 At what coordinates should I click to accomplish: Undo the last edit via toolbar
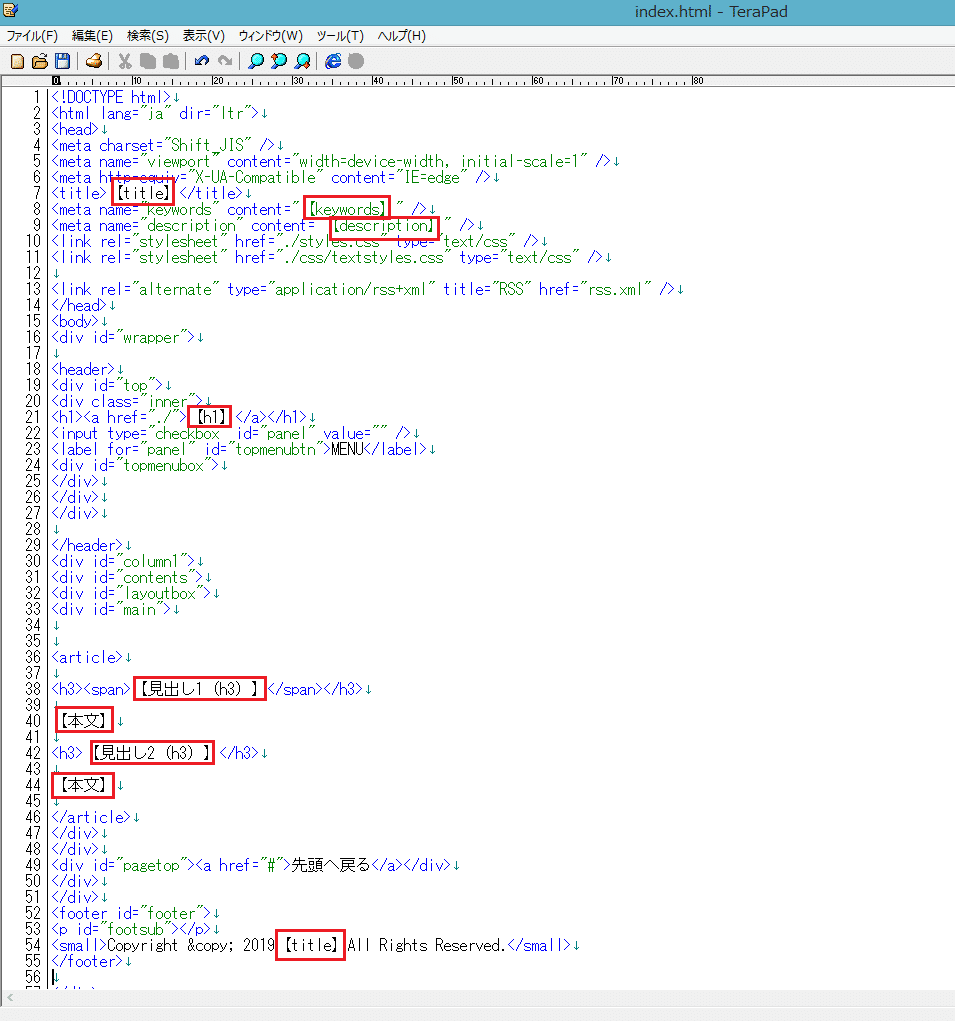coord(202,61)
